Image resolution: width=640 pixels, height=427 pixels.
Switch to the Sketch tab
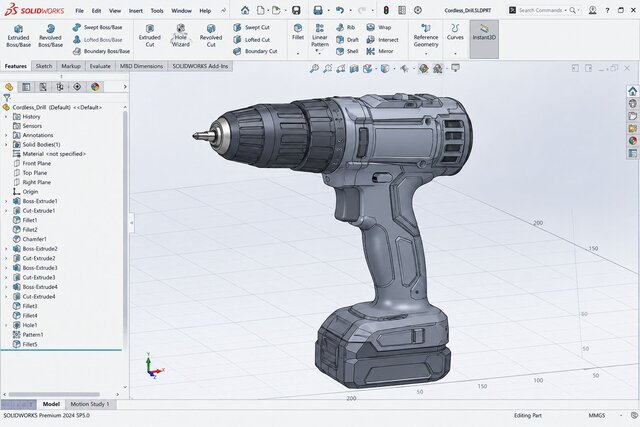(44, 66)
